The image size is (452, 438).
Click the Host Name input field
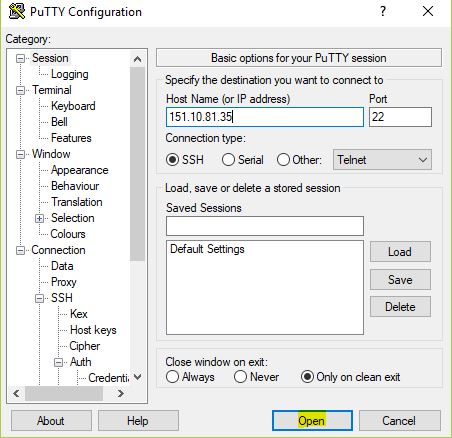(265, 117)
